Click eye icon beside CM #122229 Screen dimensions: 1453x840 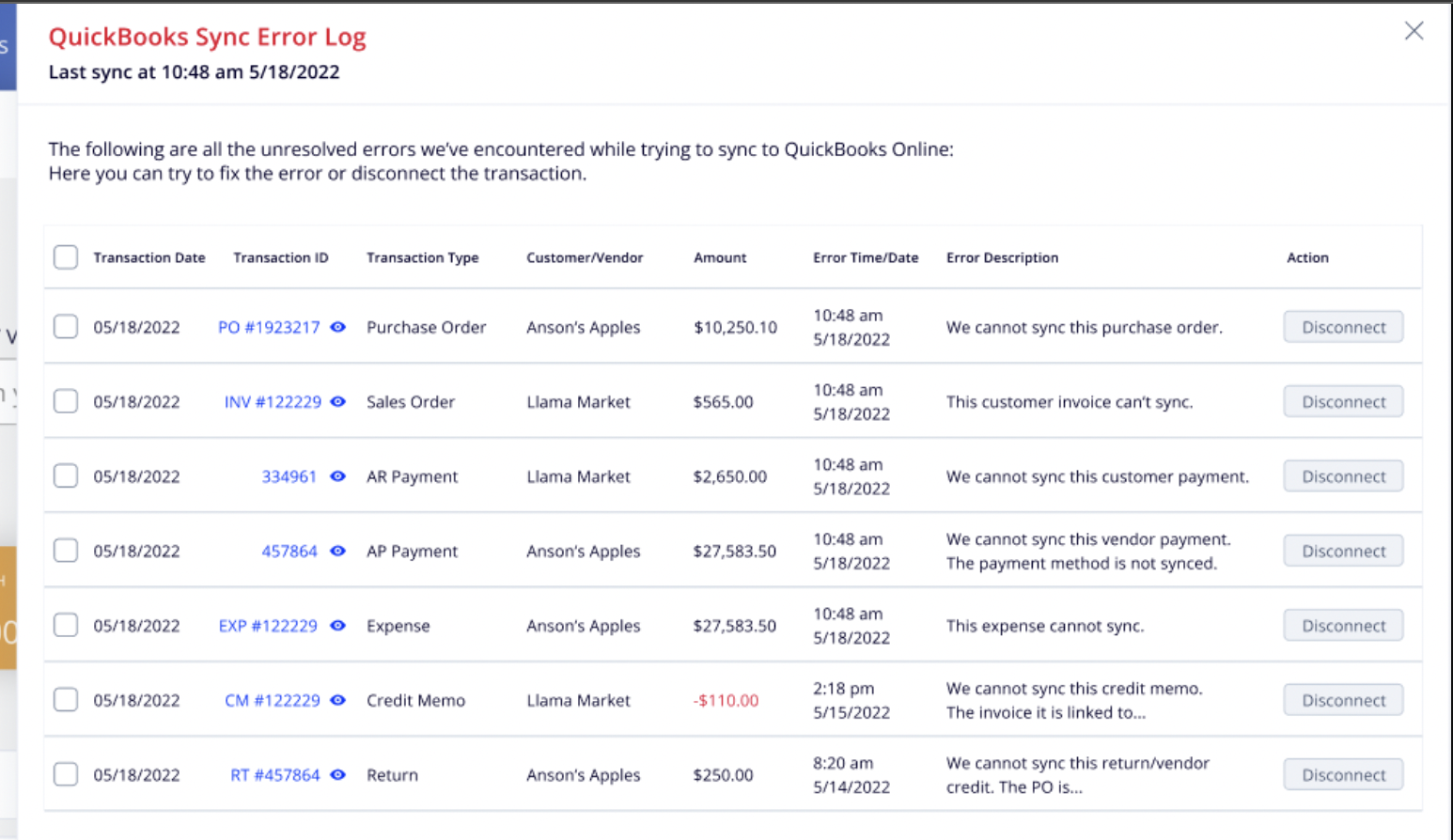(338, 700)
